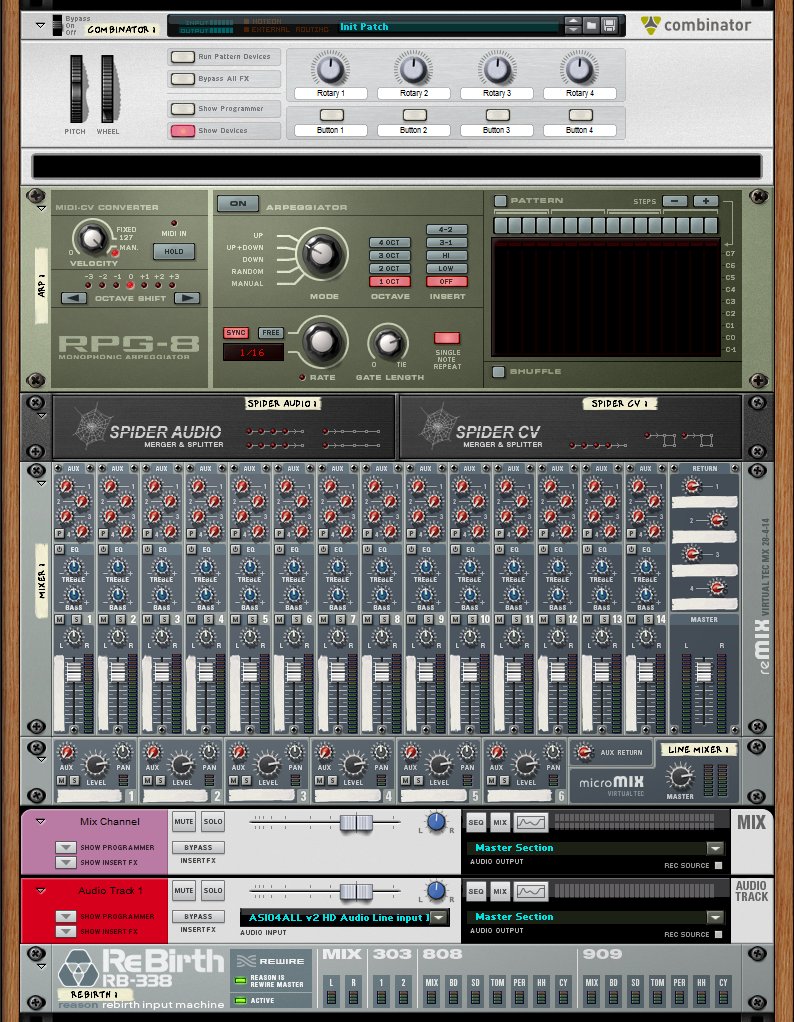
Task: Click SEQ icon on Audio Track 1
Action: tap(476, 891)
